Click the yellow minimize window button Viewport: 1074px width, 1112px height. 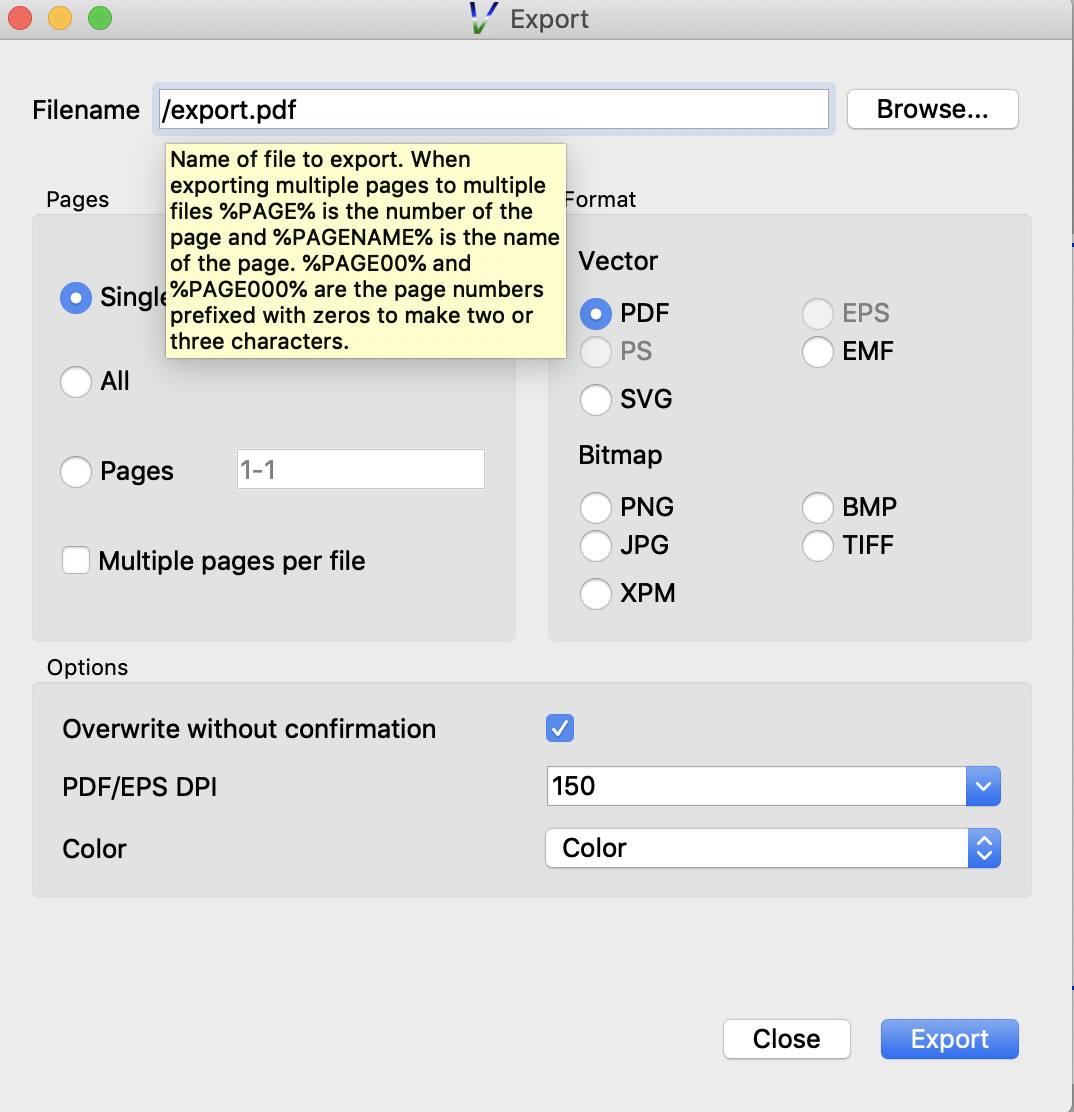click(x=60, y=18)
